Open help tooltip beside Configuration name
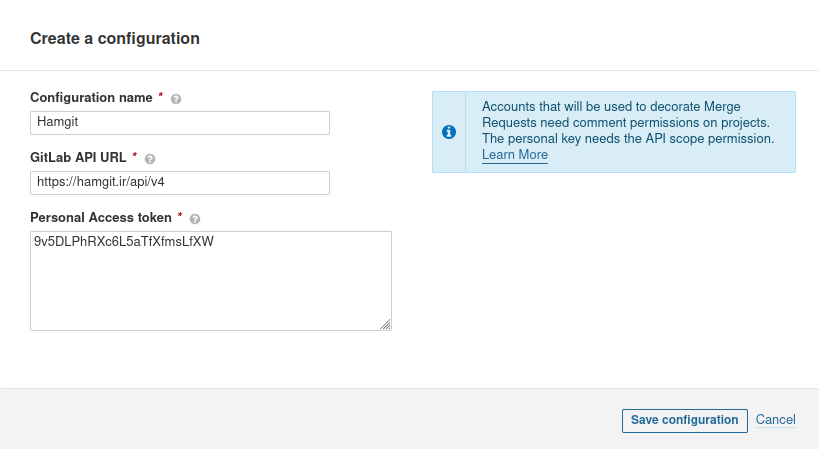 (x=176, y=99)
